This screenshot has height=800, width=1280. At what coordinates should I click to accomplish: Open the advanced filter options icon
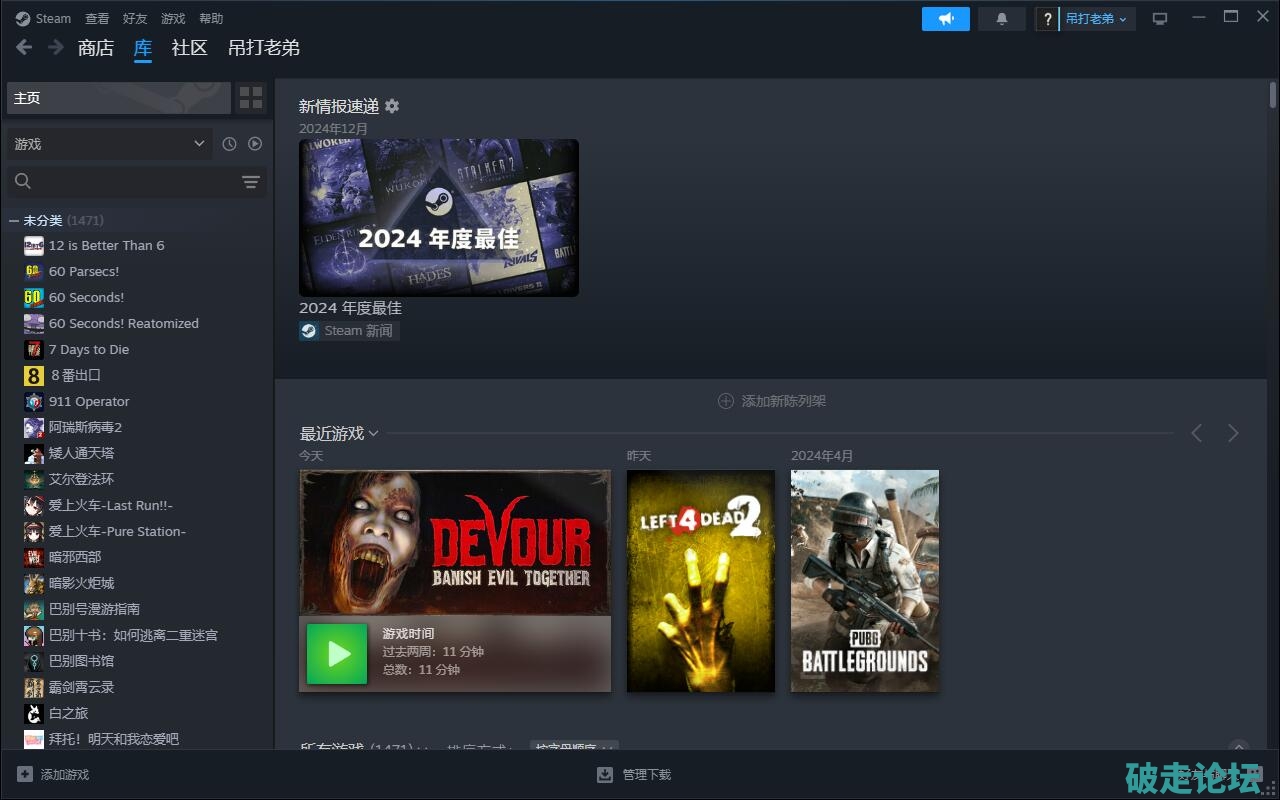[x=250, y=182]
